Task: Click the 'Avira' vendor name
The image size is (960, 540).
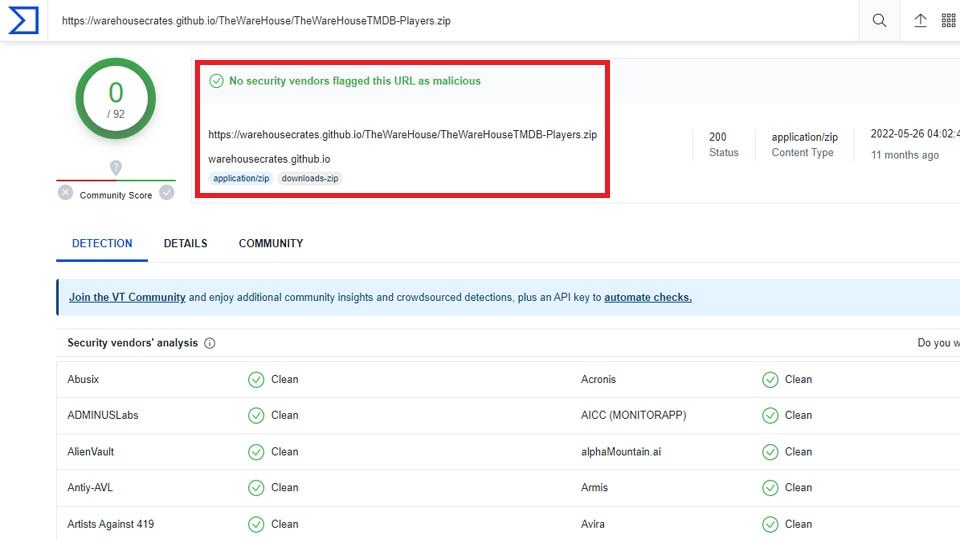Action: pos(593,524)
